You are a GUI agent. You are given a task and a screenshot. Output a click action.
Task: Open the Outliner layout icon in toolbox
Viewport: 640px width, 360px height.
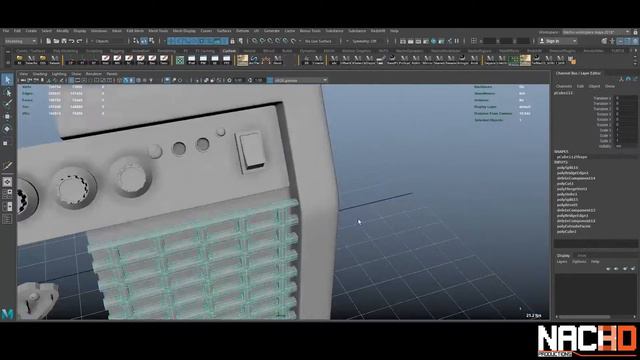(7, 219)
